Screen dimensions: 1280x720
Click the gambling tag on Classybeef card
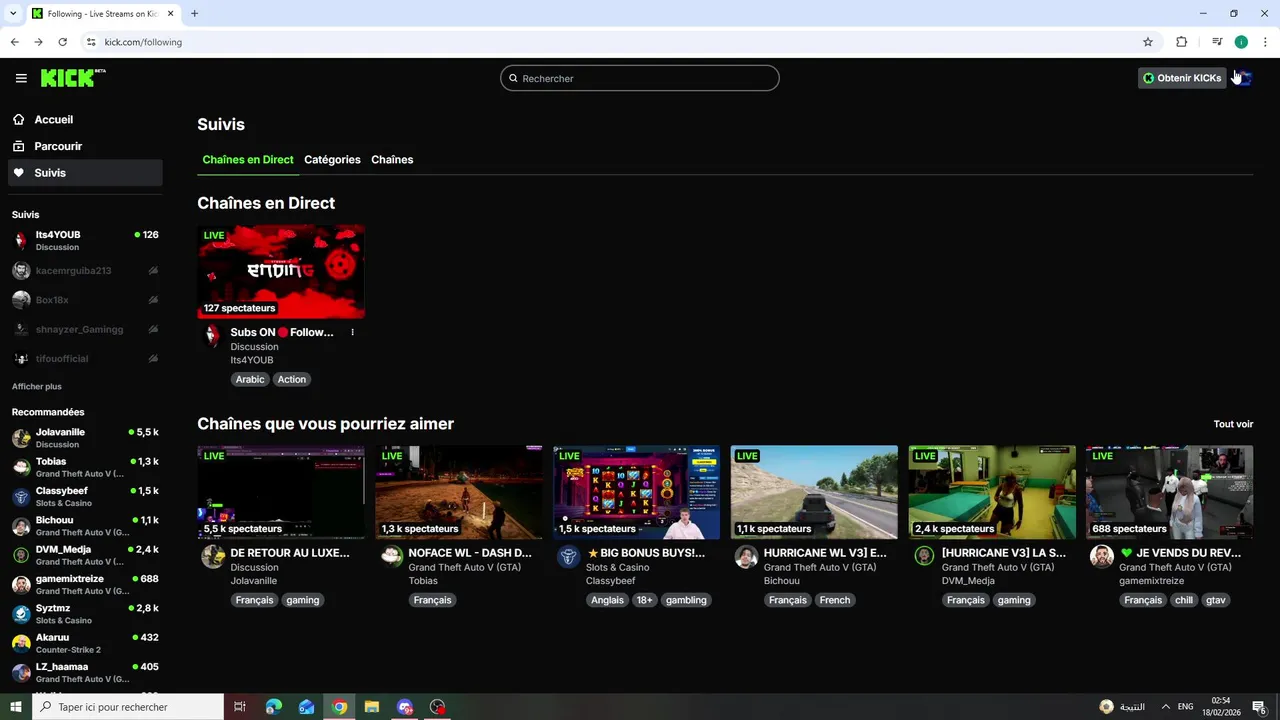pyautogui.click(x=686, y=600)
